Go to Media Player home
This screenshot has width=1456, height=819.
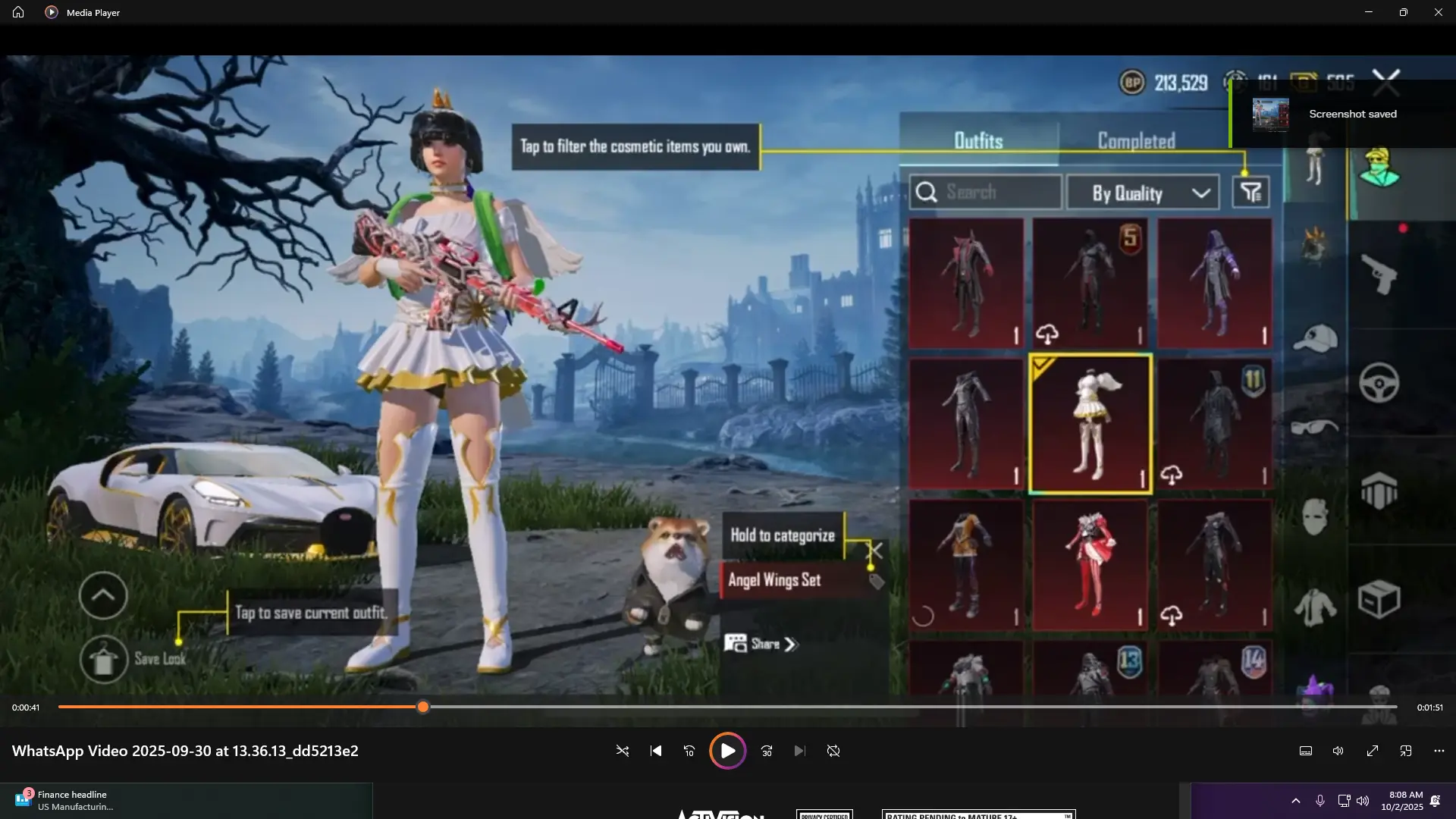pos(18,12)
